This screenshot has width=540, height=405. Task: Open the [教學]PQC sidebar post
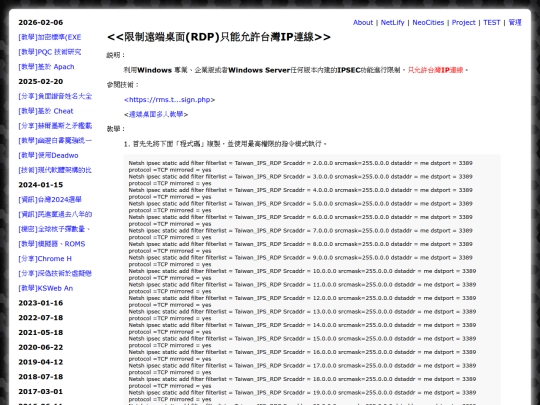50,52
